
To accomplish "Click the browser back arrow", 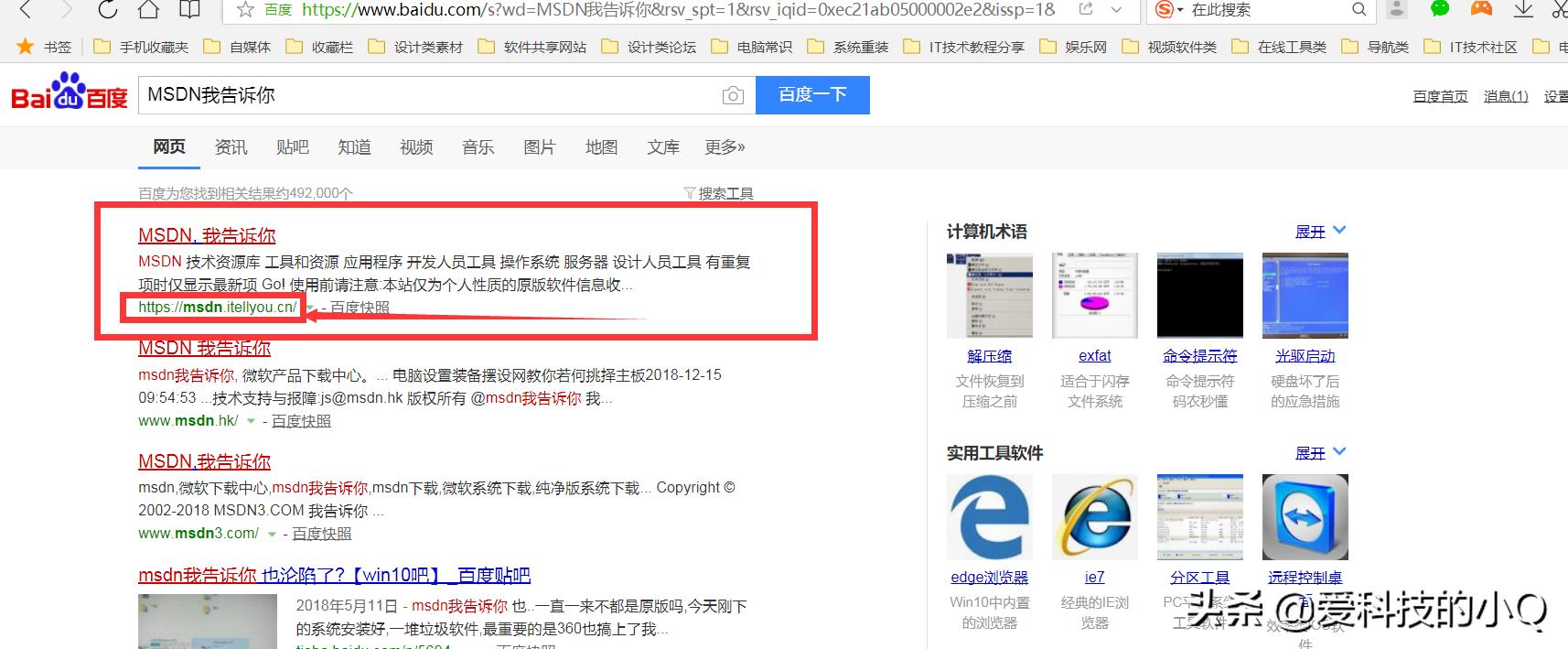I will tap(26, 10).
